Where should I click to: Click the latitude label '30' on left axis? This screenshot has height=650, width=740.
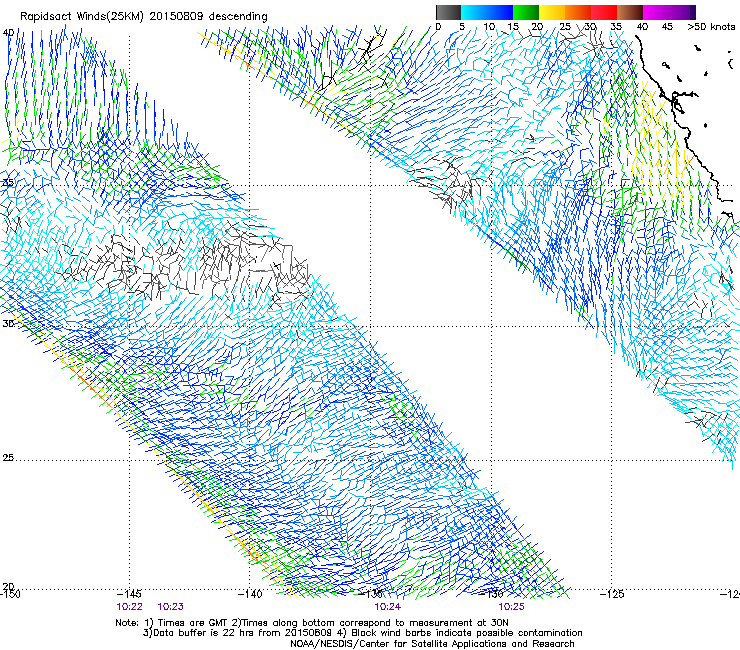pos(8,324)
